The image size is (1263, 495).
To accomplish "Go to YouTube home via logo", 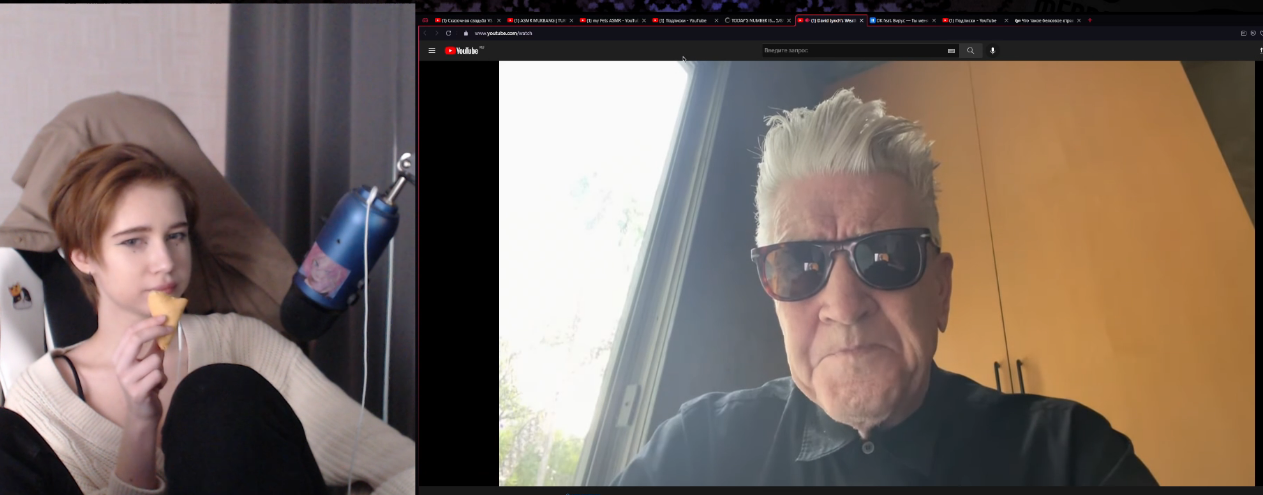I will pyautogui.click(x=462, y=50).
